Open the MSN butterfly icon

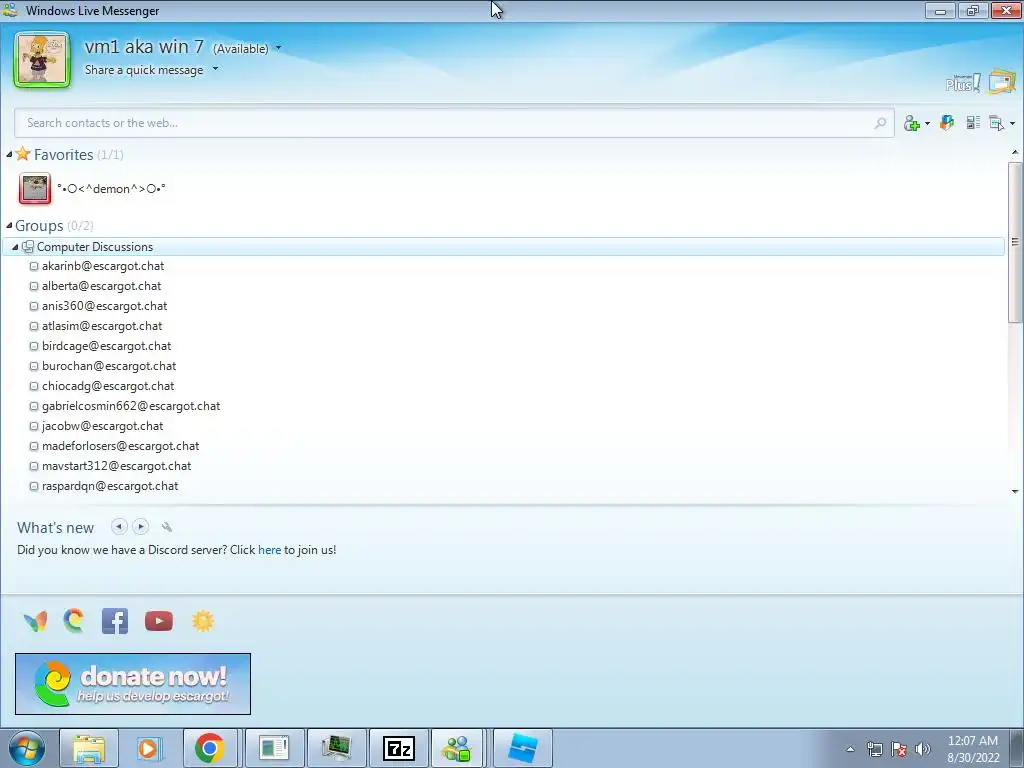click(35, 620)
